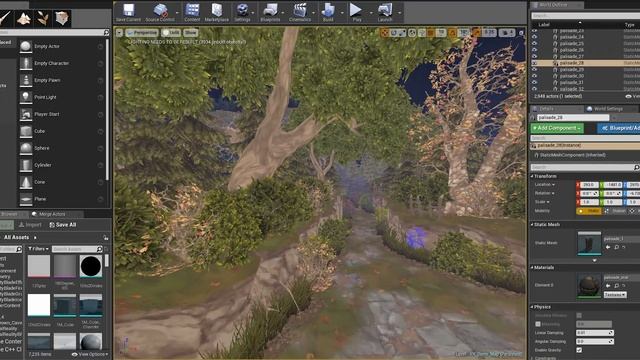Open the Perspective view mode dropdown
This screenshot has height=360, width=640.
pyautogui.click(x=142, y=33)
